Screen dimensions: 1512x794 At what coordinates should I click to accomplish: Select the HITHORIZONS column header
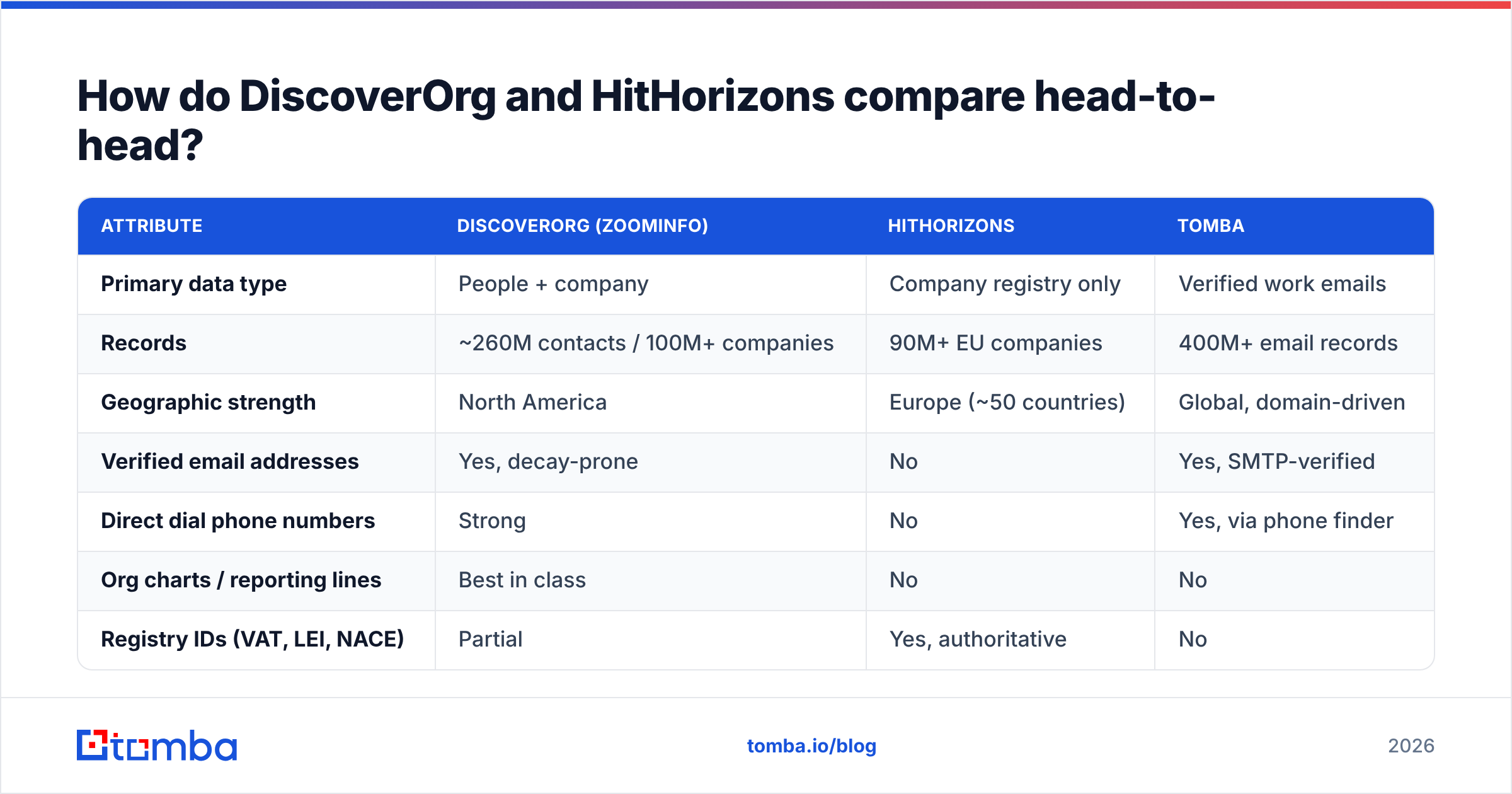pos(951,226)
